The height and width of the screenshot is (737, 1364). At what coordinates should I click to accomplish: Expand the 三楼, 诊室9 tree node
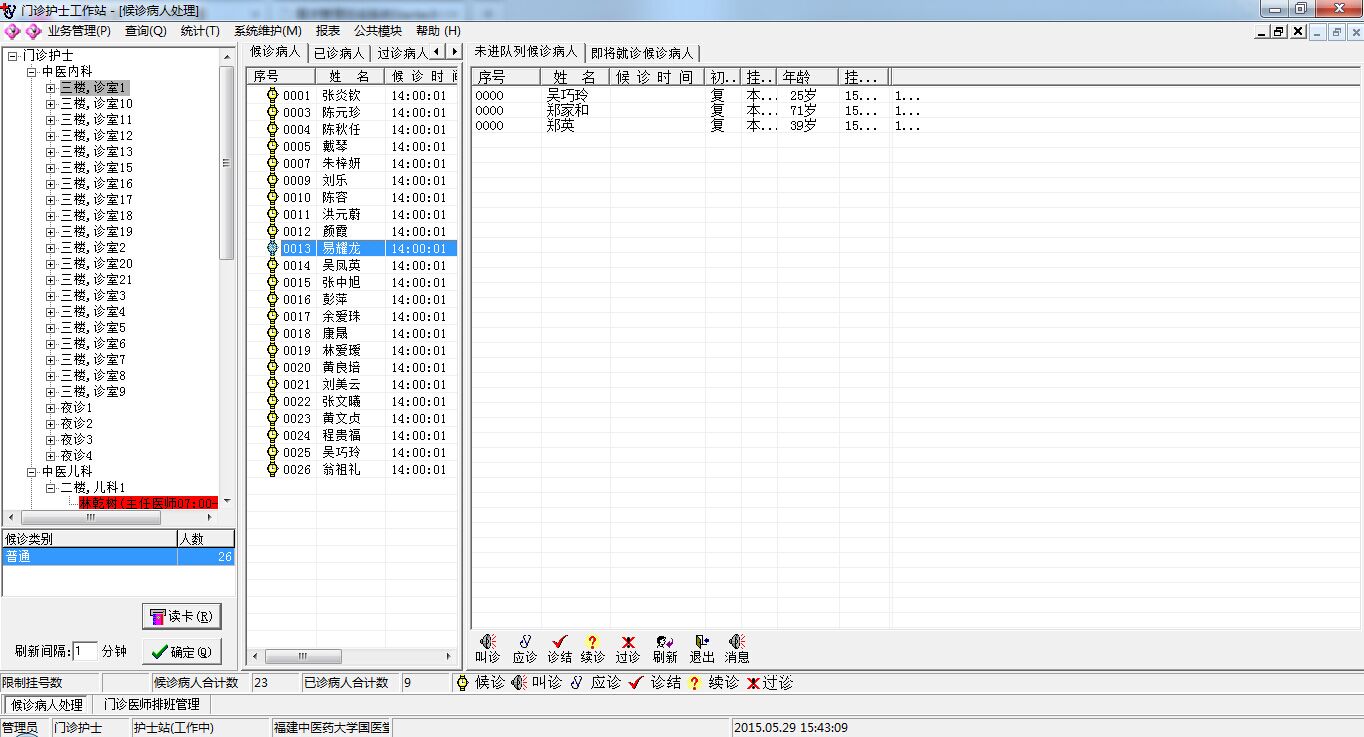(x=50, y=392)
